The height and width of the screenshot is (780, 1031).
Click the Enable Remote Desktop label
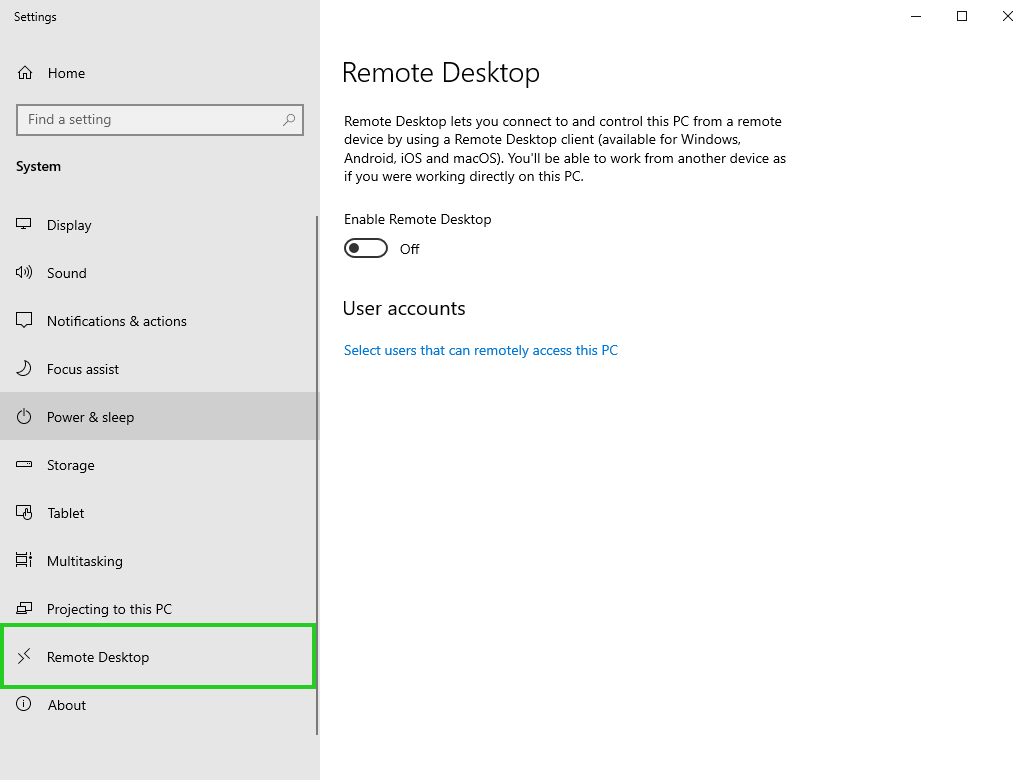tap(418, 220)
